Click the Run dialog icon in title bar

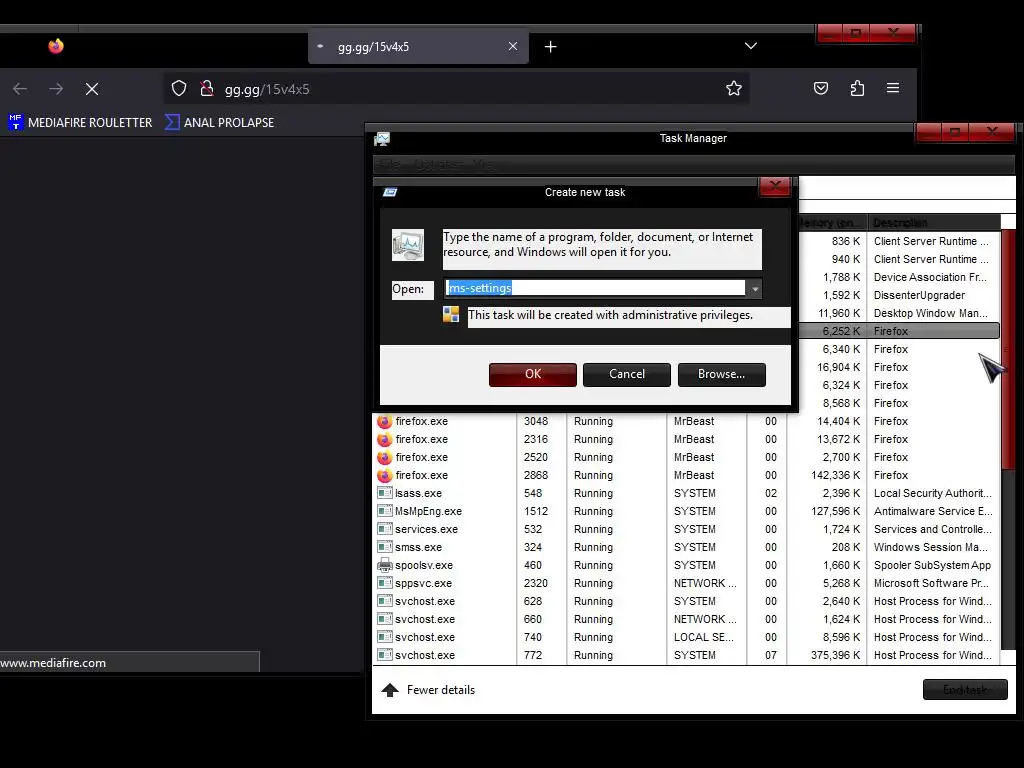(x=390, y=192)
